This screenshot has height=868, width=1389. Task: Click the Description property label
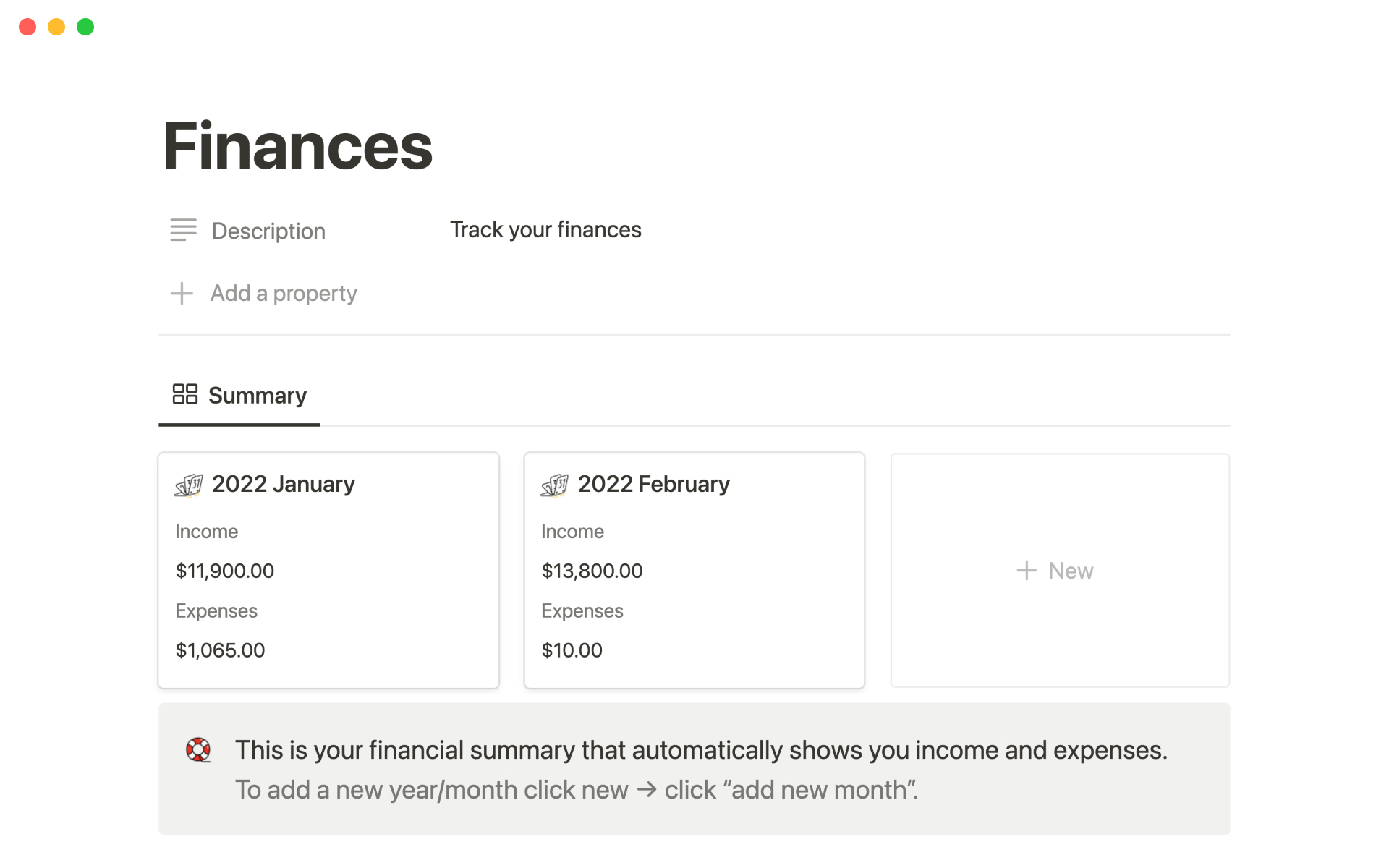268,231
